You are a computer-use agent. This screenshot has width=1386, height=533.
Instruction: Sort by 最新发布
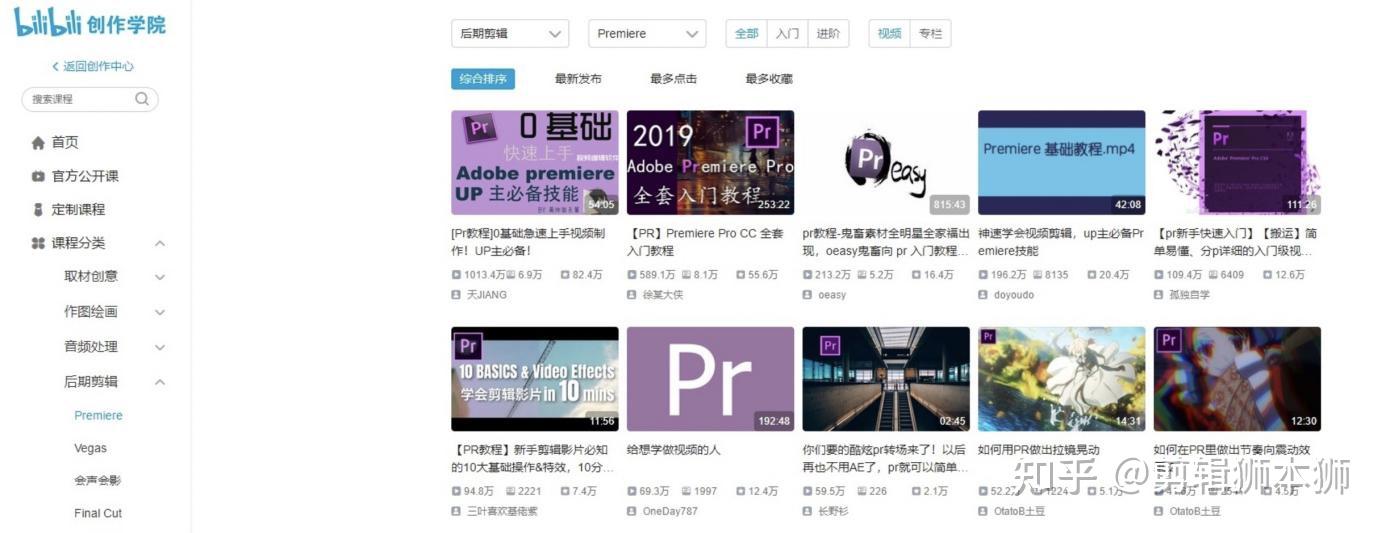point(578,79)
